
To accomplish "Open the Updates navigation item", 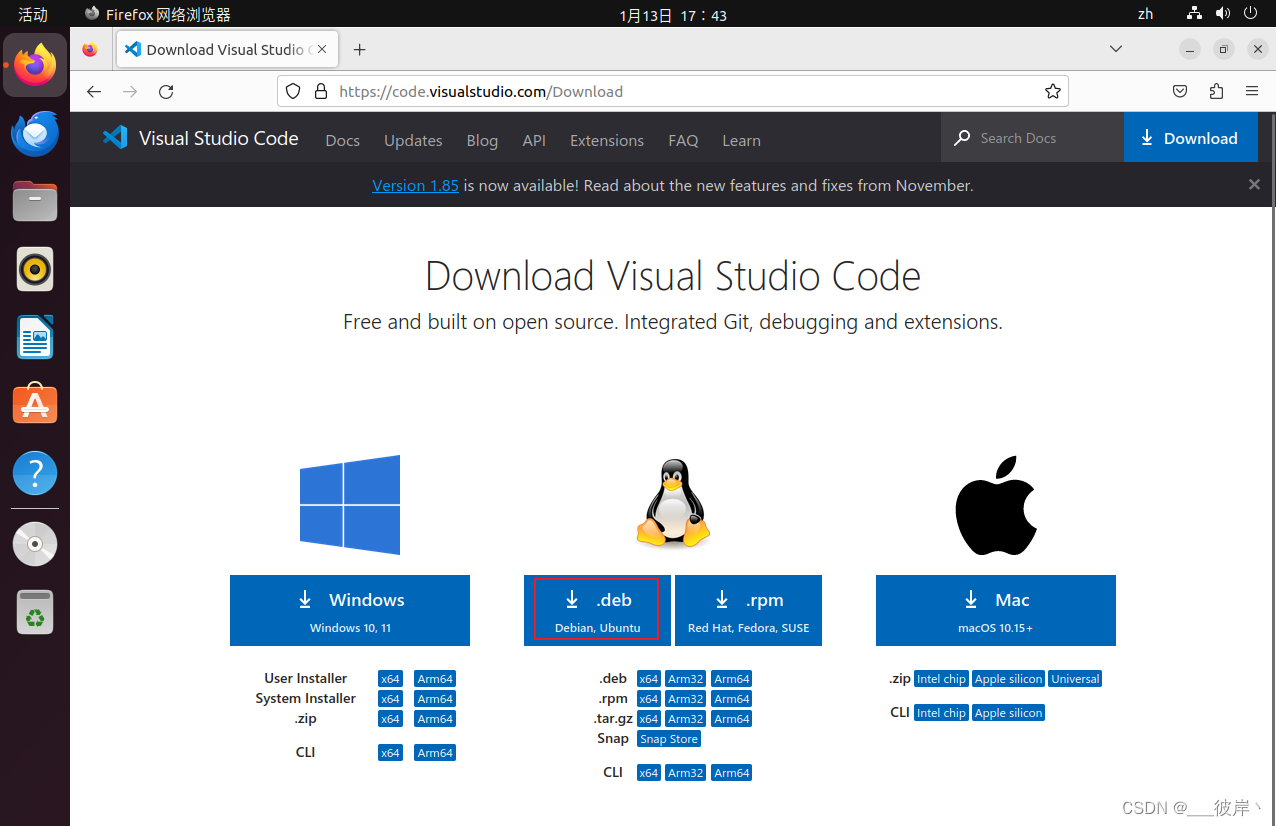I will pos(413,140).
